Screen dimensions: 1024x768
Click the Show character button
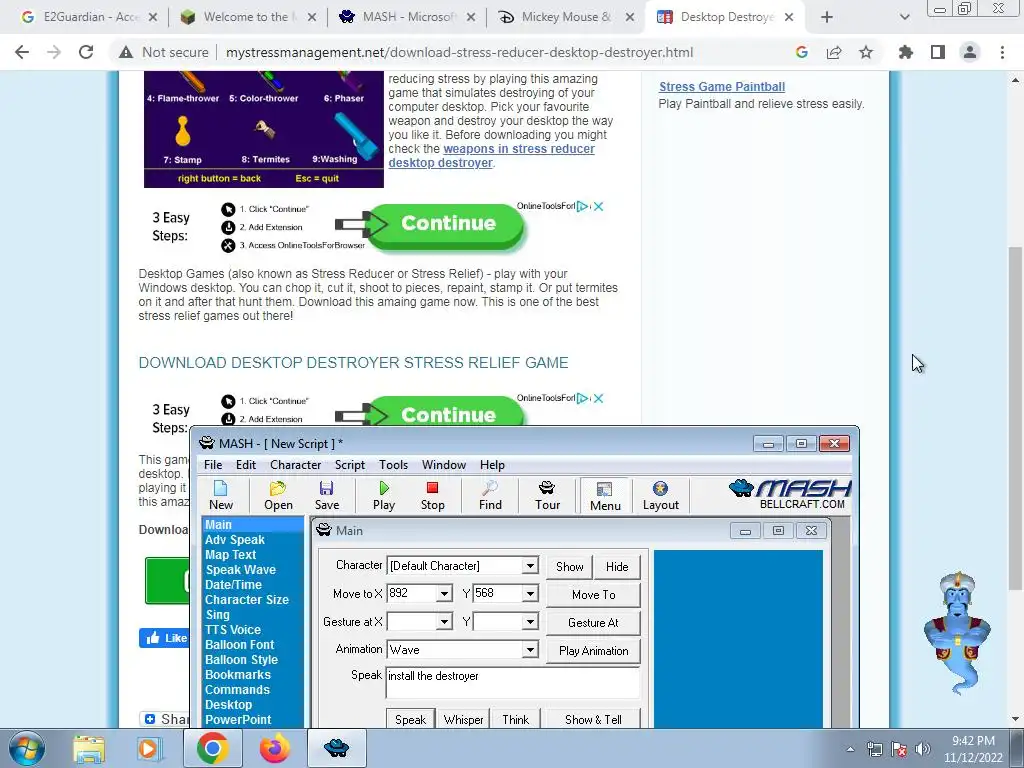[569, 567]
